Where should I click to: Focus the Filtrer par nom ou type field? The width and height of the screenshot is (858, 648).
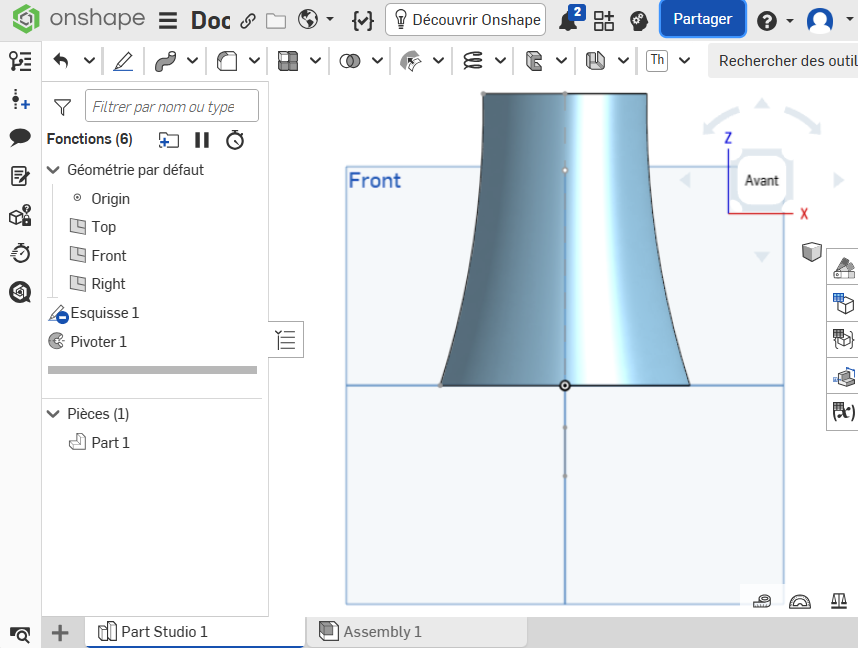click(x=172, y=106)
